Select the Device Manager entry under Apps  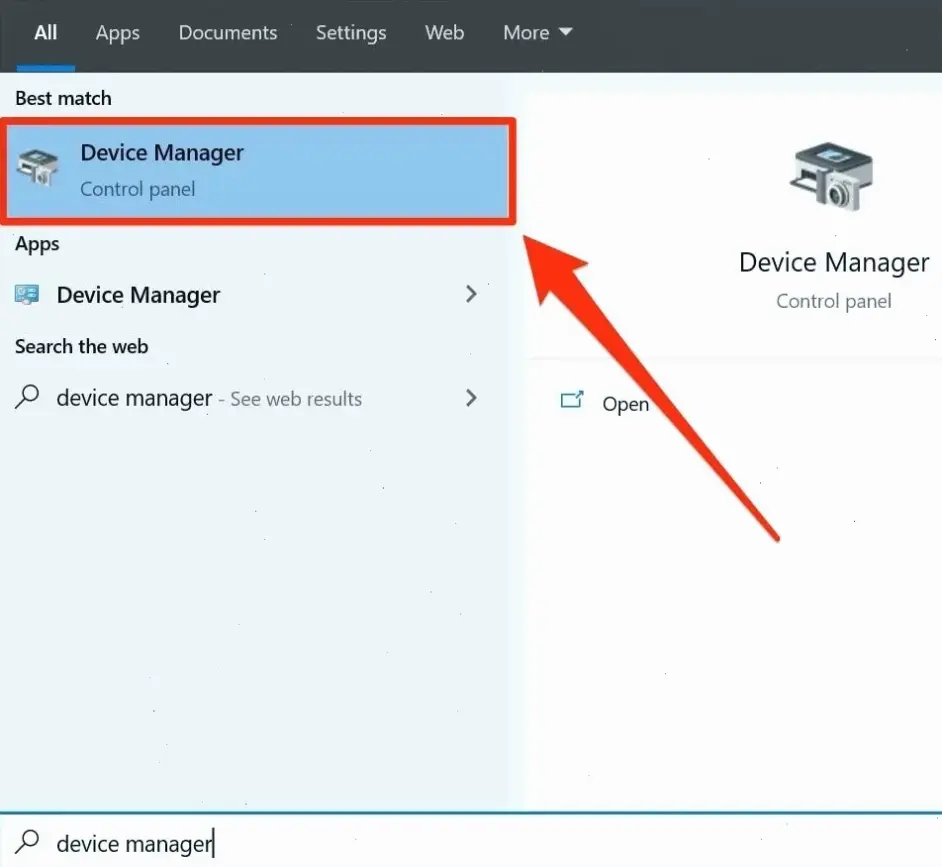click(138, 295)
